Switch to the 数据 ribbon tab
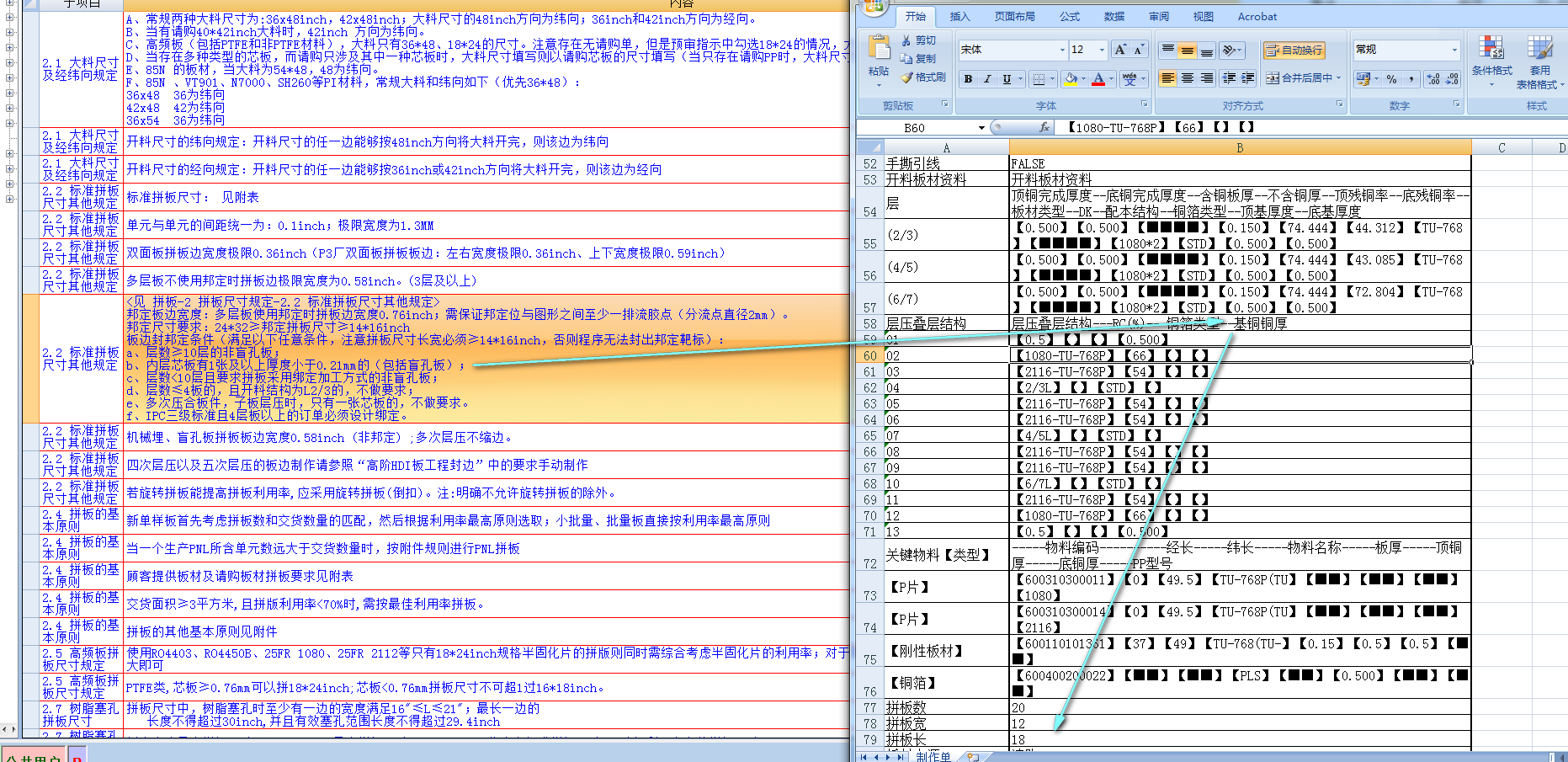 1114,17
